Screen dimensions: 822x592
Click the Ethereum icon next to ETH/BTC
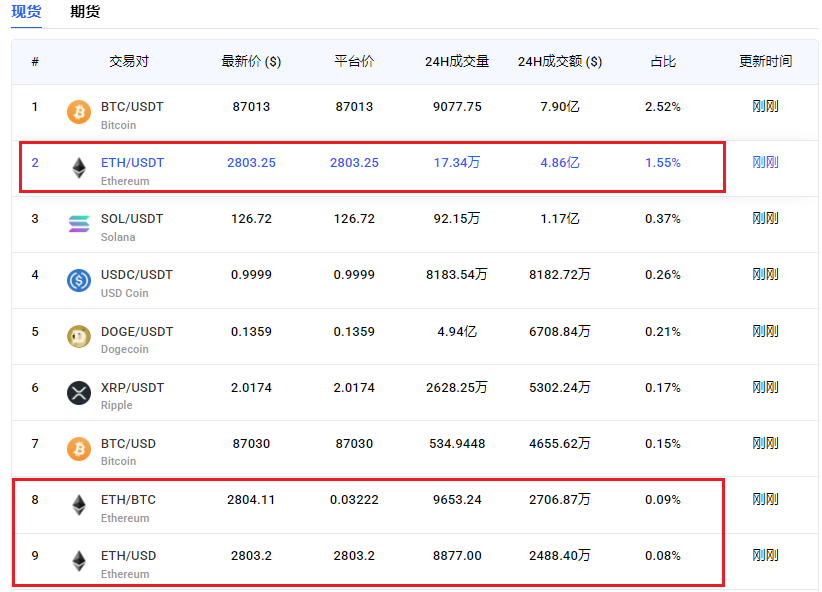click(x=78, y=505)
